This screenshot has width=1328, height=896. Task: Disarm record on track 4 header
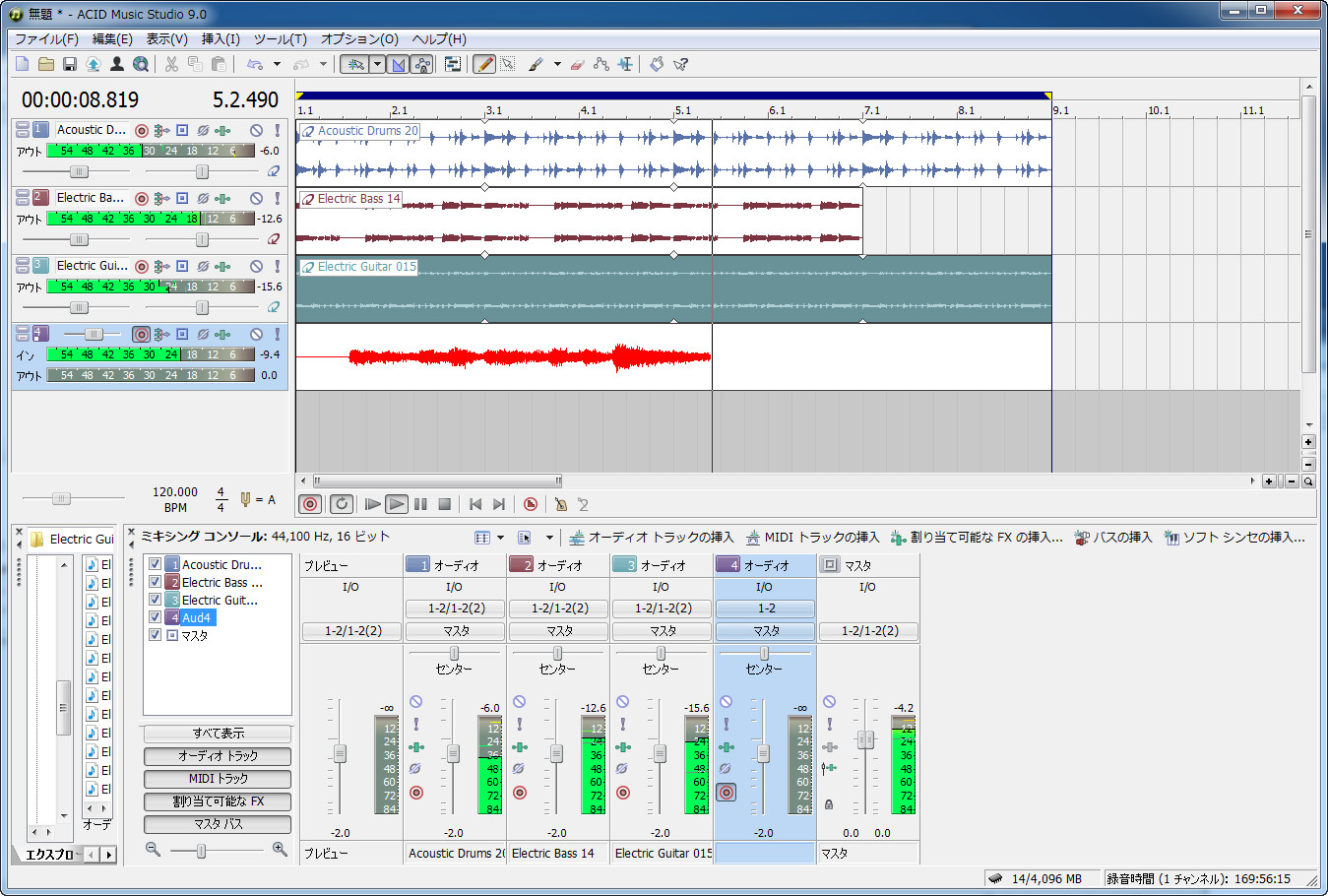142,334
